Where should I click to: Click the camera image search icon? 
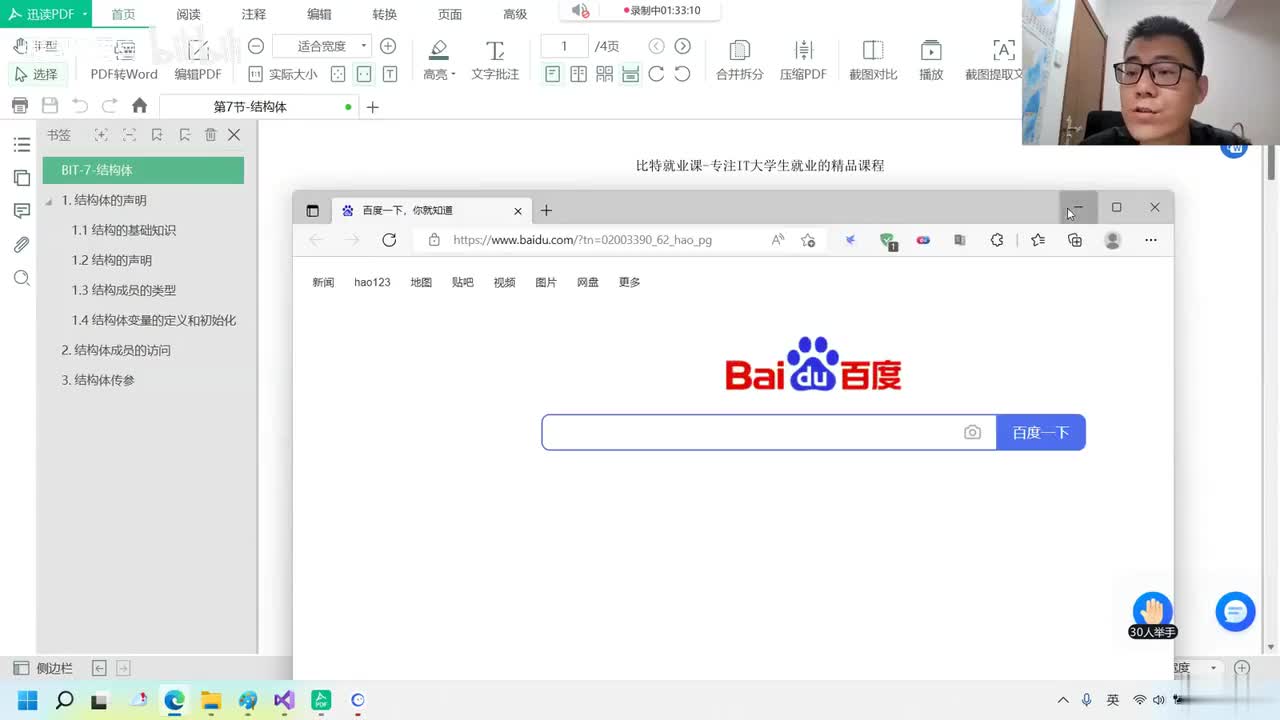click(x=973, y=432)
